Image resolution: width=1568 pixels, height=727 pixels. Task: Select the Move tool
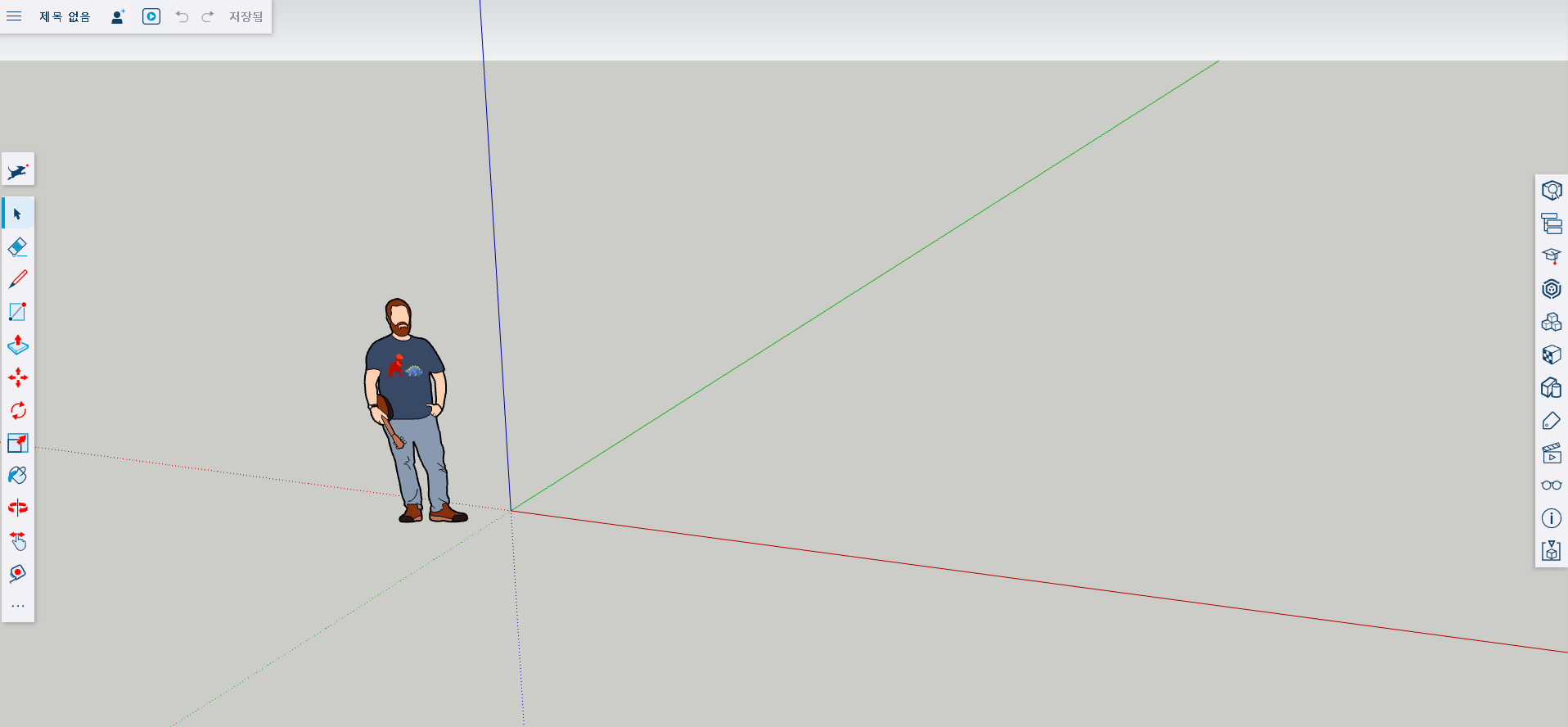click(18, 377)
